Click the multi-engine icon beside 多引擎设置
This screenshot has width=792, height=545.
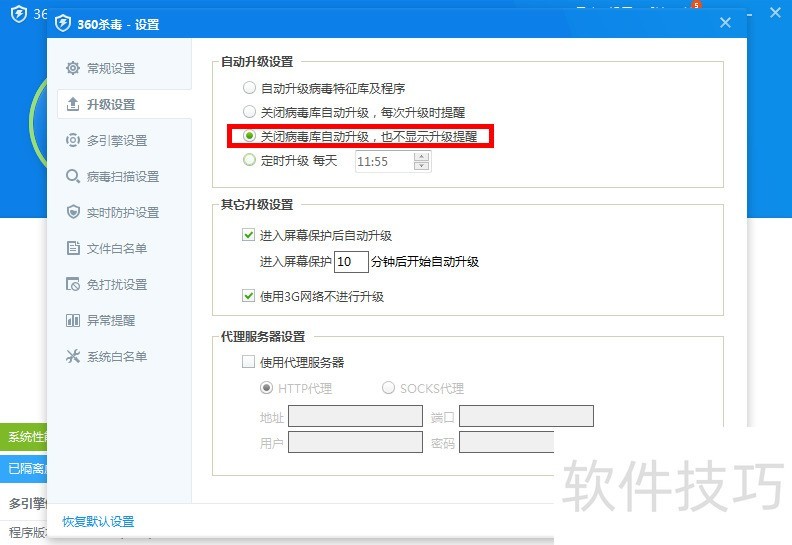pos(73,140)
